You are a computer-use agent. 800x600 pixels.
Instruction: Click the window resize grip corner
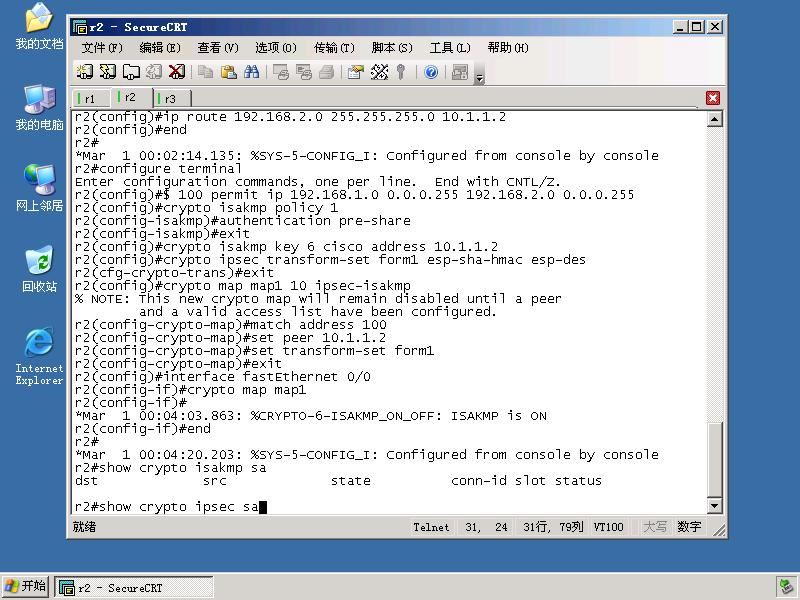719,531
